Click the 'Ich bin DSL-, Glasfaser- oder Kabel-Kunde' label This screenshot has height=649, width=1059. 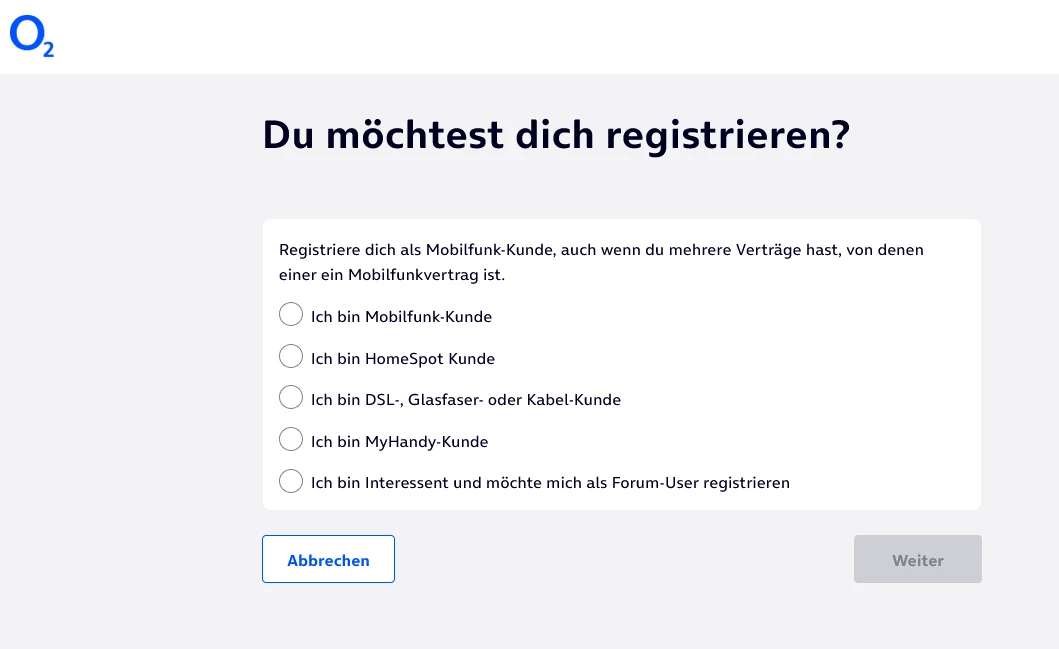466,400
